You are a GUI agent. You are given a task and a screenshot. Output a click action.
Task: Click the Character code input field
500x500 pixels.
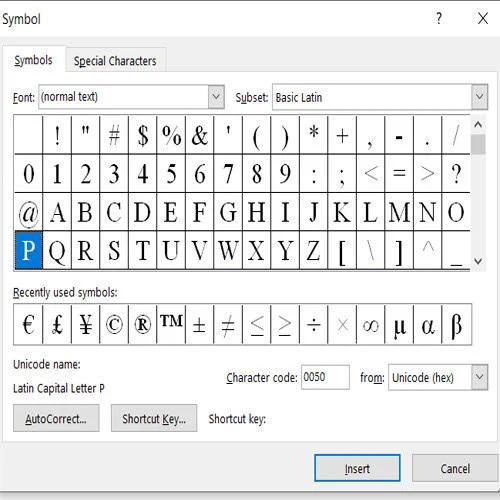pos(325,377)
